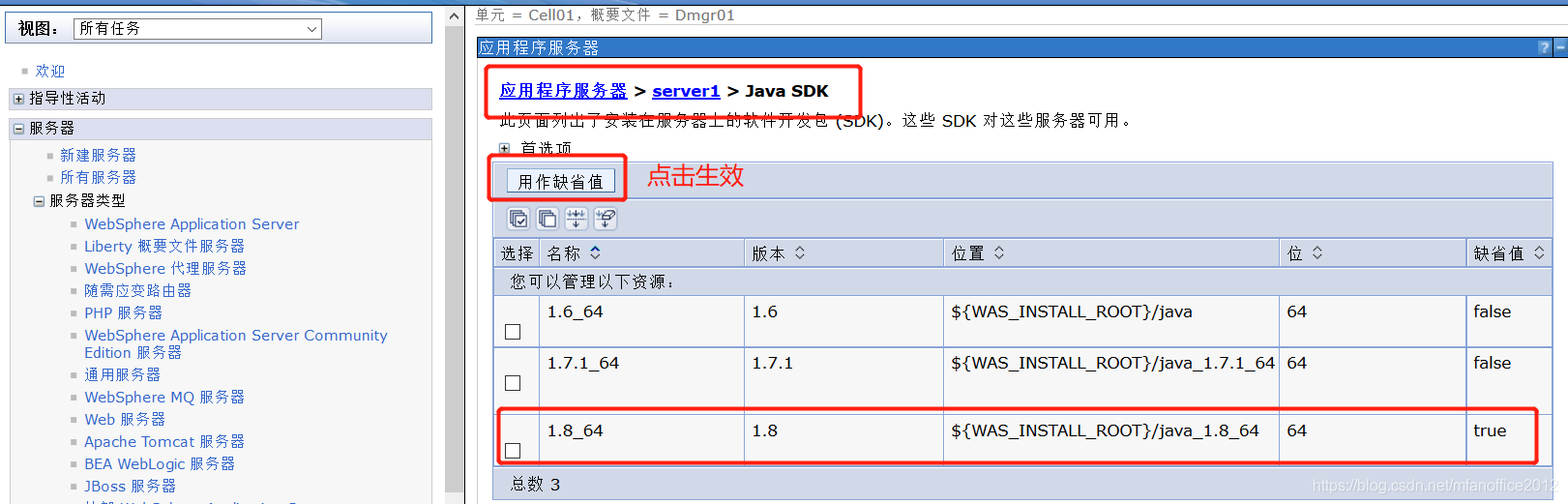
Task: Open the 应用程序服务器 breadcrumb link
Action: pos(563,91)
